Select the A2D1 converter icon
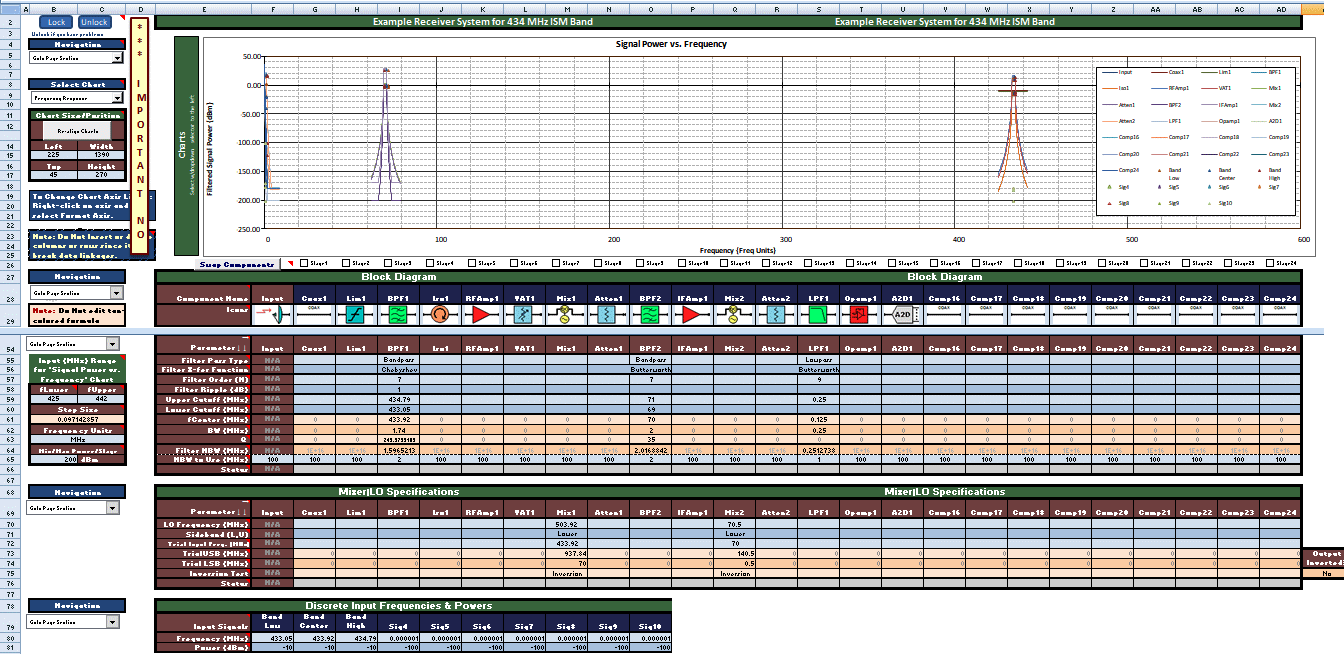This screenshot has width=1344, height=658. 902,315
